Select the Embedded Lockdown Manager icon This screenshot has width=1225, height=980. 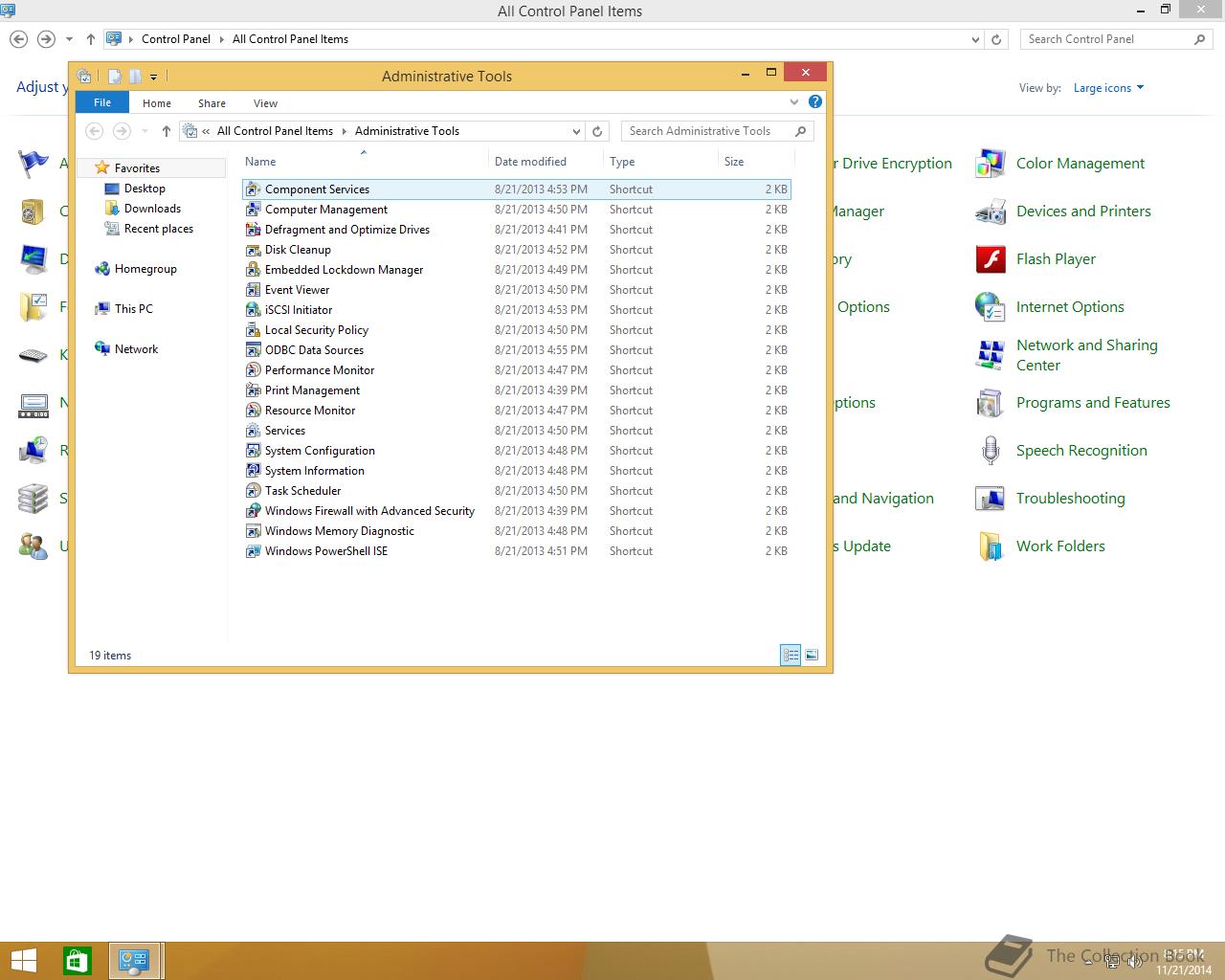click(253, 270)
